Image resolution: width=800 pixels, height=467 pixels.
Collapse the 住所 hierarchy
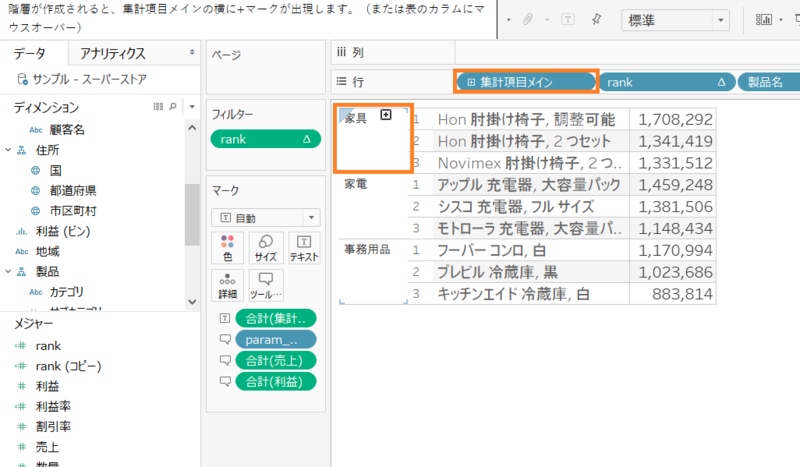(x=8, y=150)
